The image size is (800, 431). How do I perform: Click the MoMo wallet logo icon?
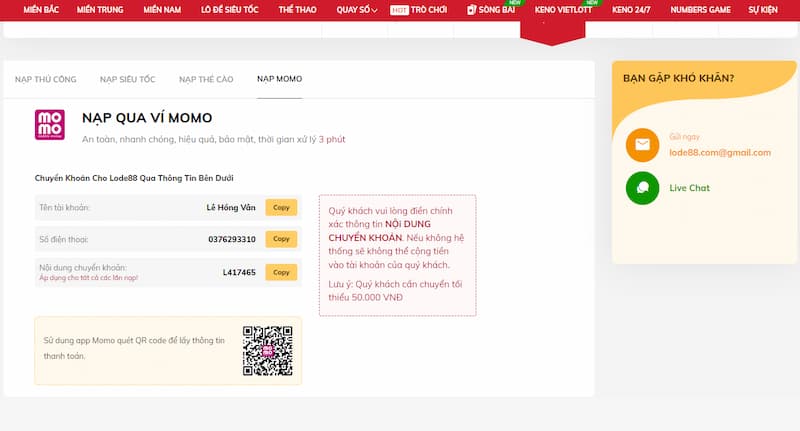pos(49,125)
